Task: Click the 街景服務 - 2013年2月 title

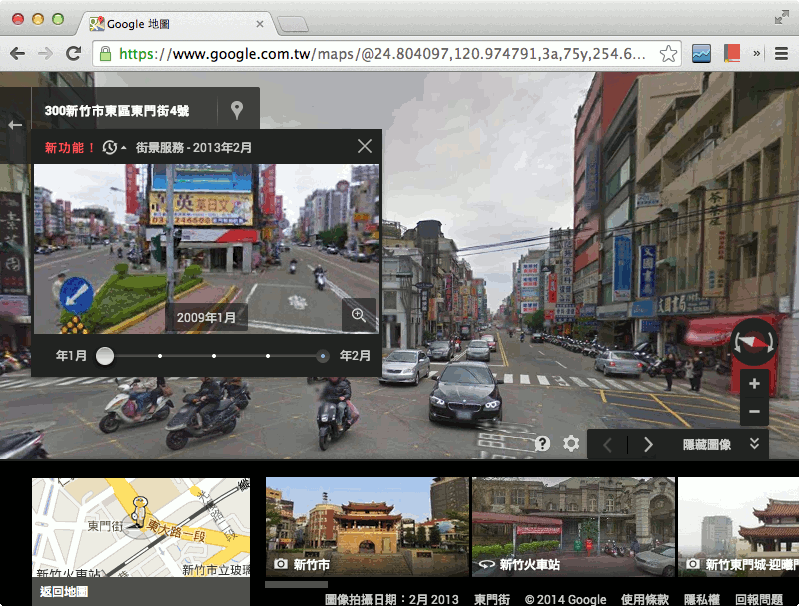Action: click(194, 148)
